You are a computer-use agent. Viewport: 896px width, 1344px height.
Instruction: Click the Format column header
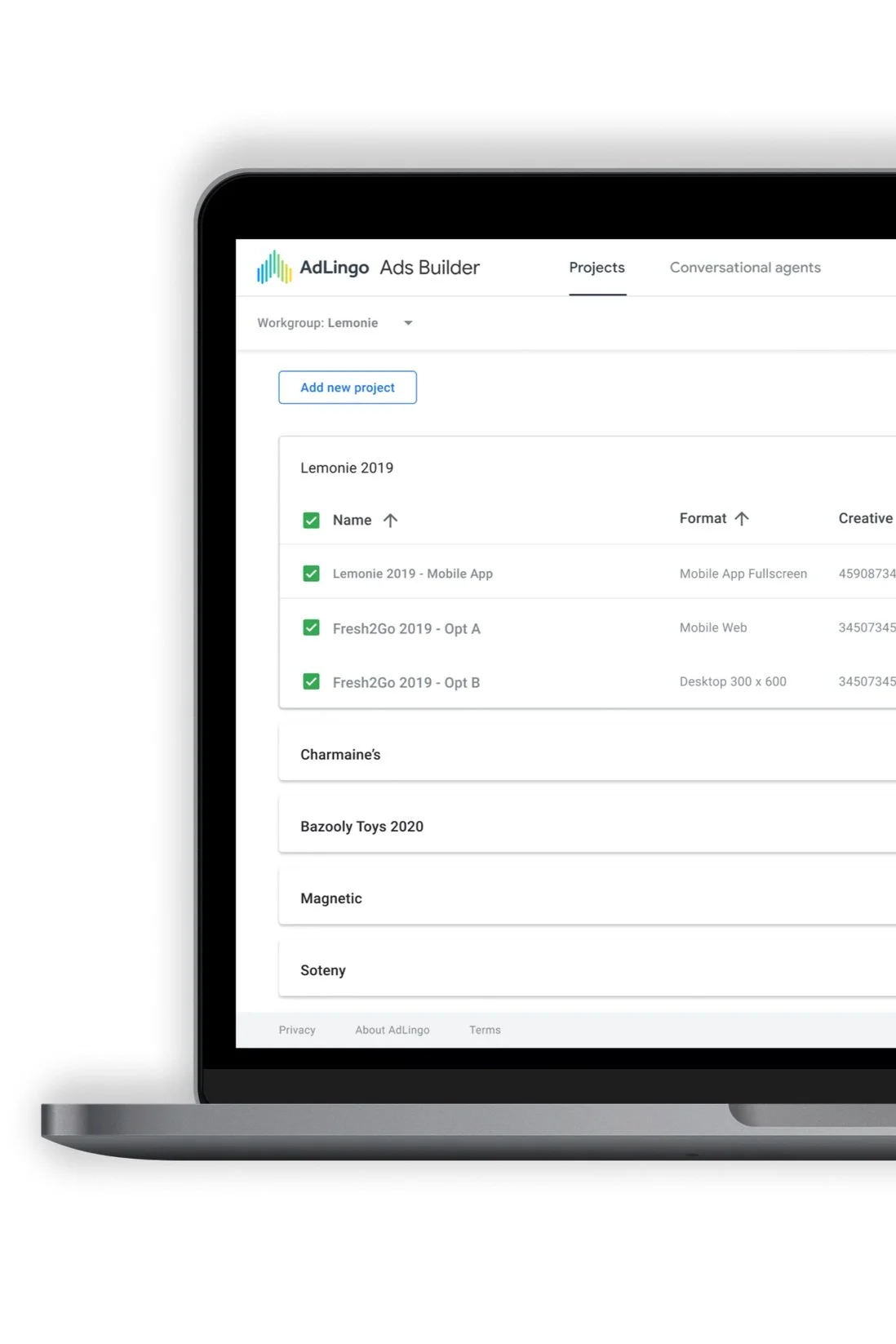703,518
